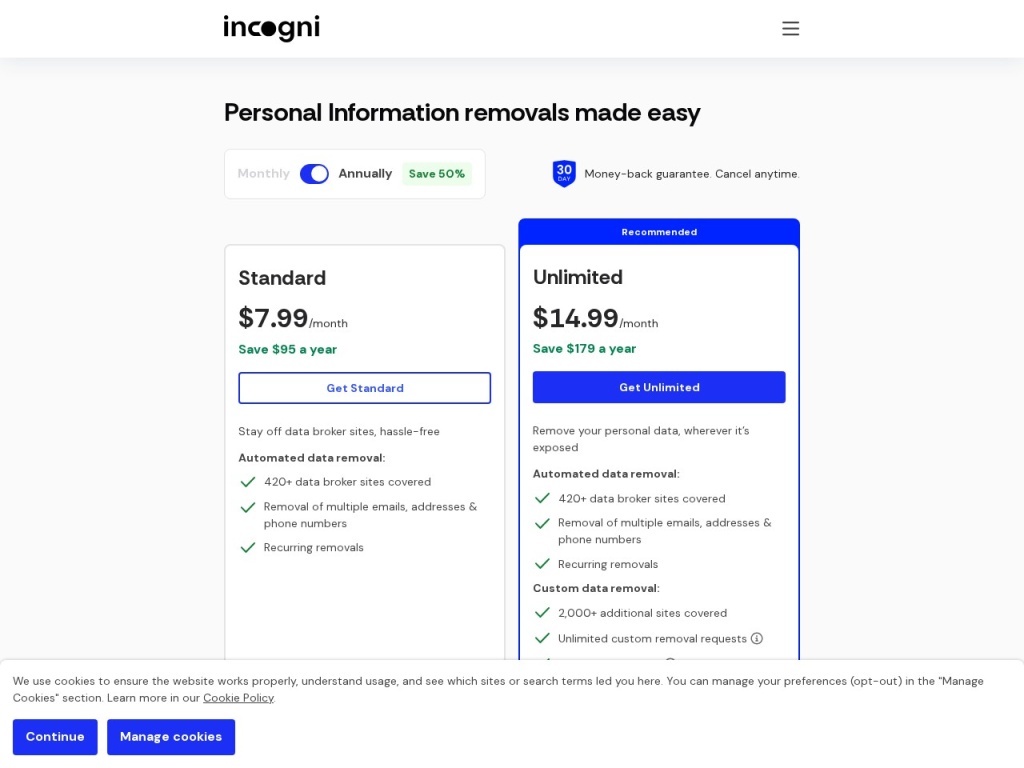Click the $14.99 price
Image resolution: width=1024 pixels, height=768 pixels.
(x=575, y=318)
